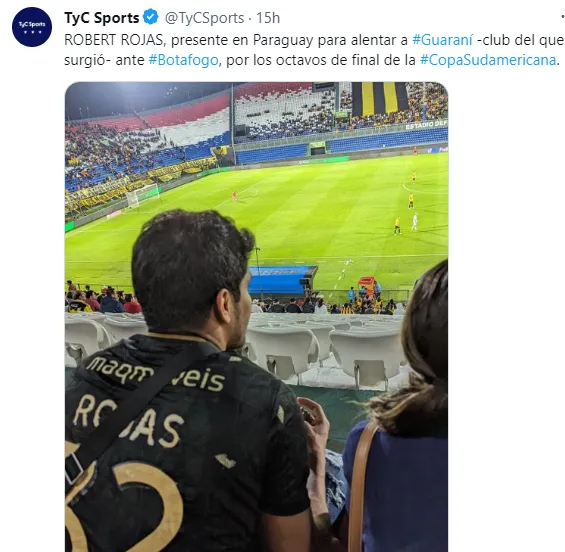The height and width of the screenshot is (552, 565).
Task: Click the goal net in the photo
Action: (x=142, y=194)
